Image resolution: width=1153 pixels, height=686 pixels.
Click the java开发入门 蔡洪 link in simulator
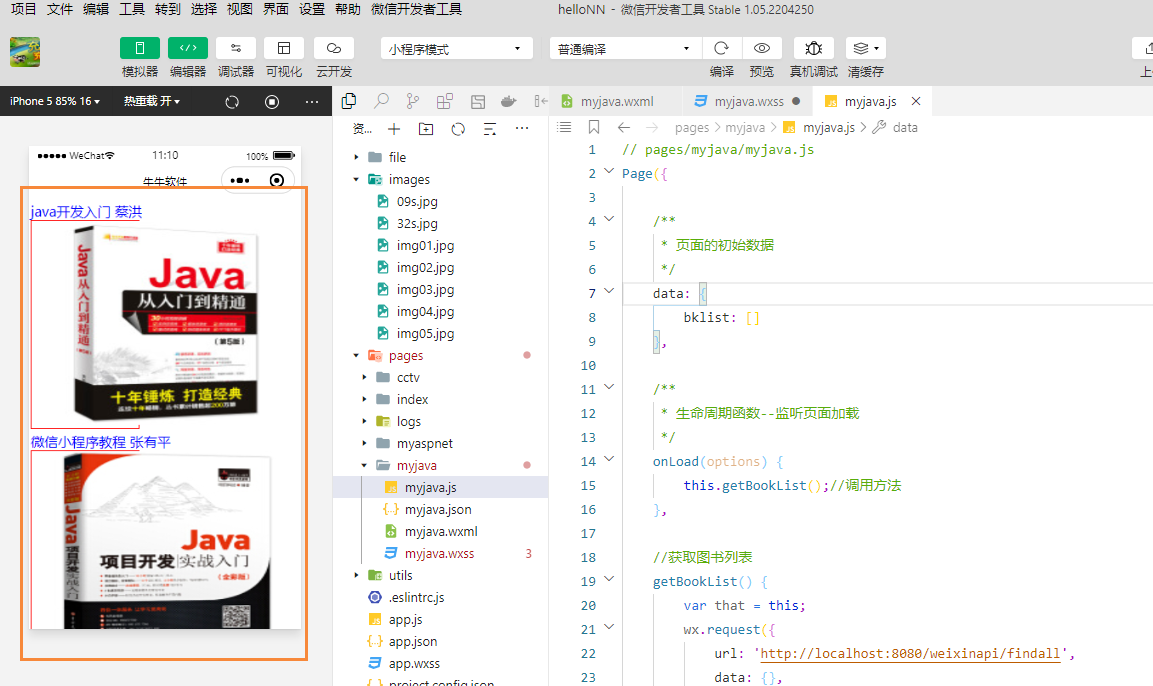(x=86, y=212)
